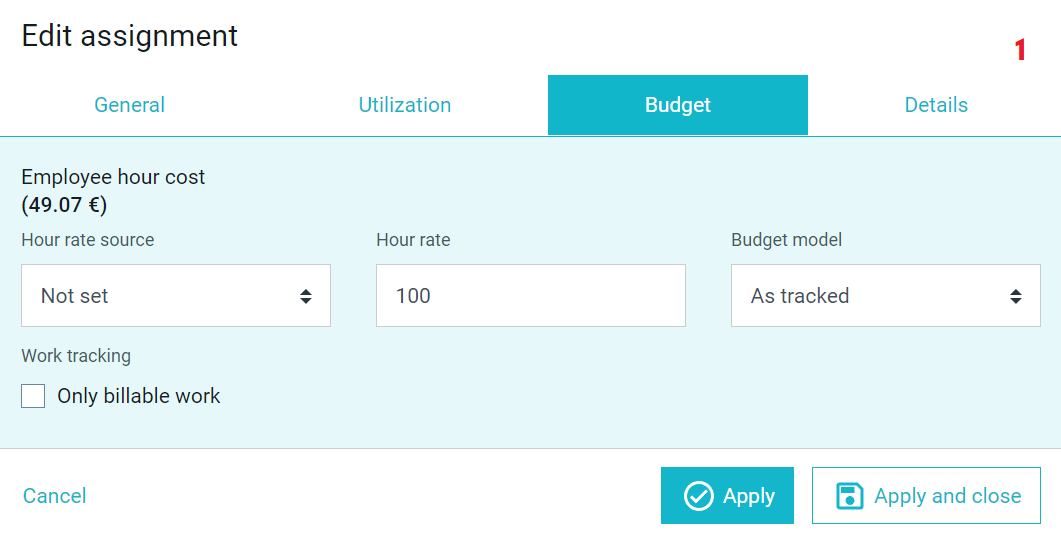Open the Hour rate source dropdown
The width and height of the screenshot is (1061, 538).
pos(176,296)
